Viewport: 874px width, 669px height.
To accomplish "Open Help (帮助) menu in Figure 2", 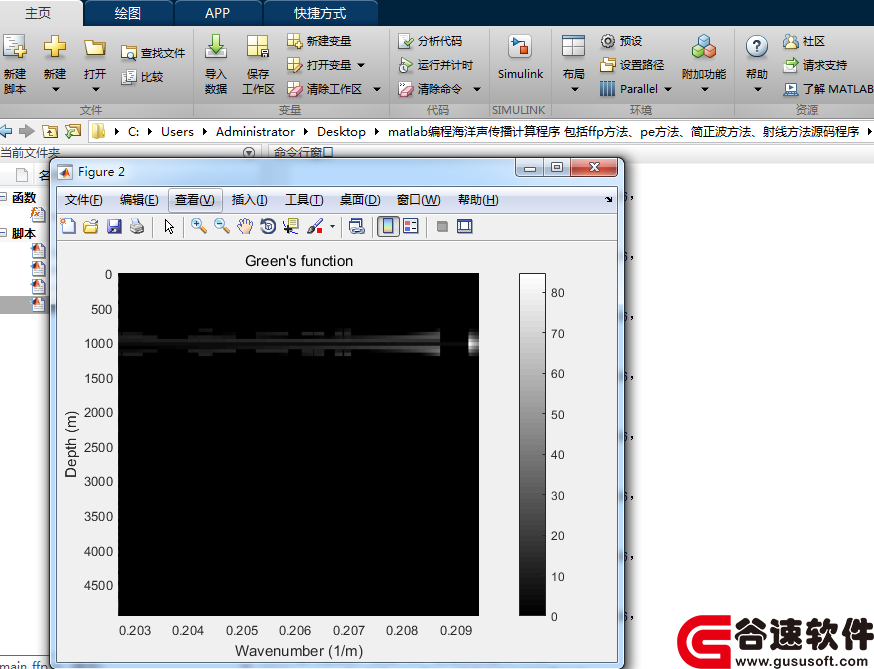I will 478,200.
